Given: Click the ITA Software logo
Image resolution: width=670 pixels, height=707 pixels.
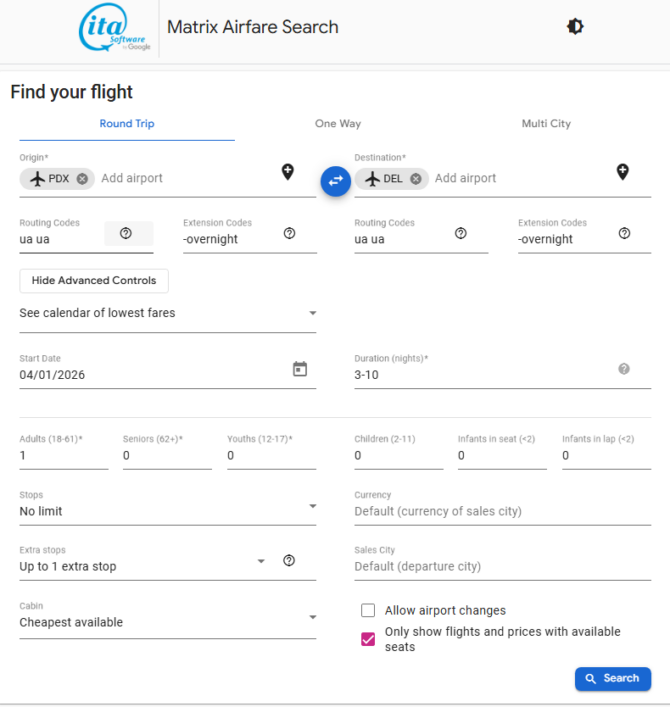Looking at the screenshot, I should pos(115,29).
